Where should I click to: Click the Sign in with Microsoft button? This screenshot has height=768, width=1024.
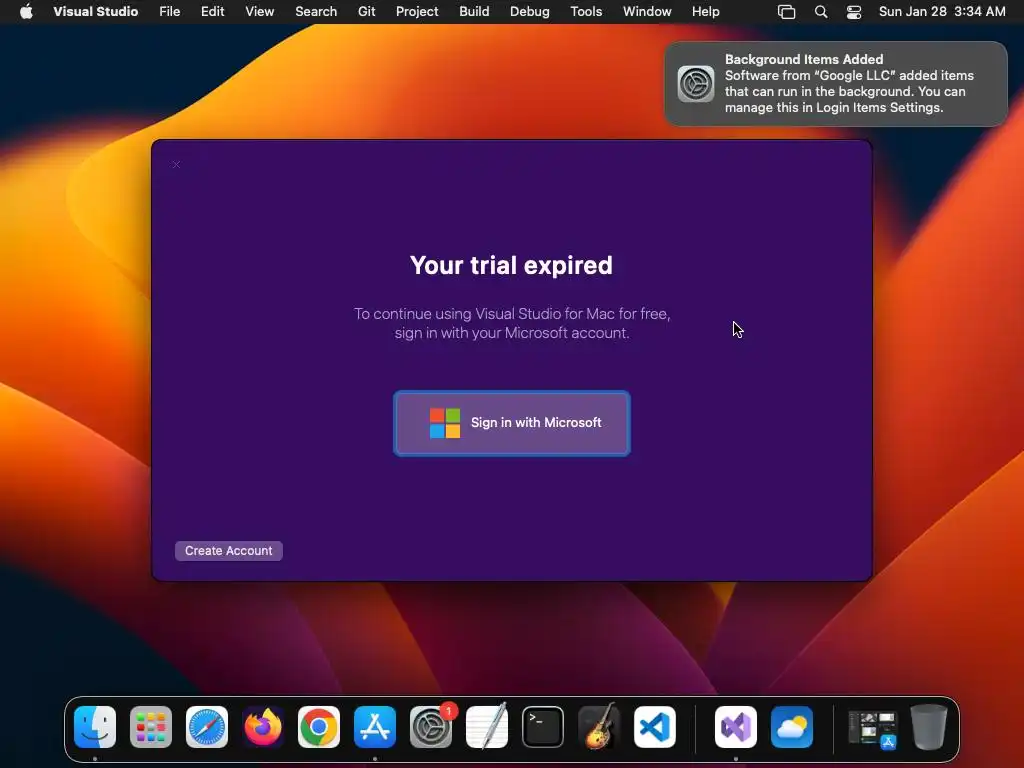511,423
